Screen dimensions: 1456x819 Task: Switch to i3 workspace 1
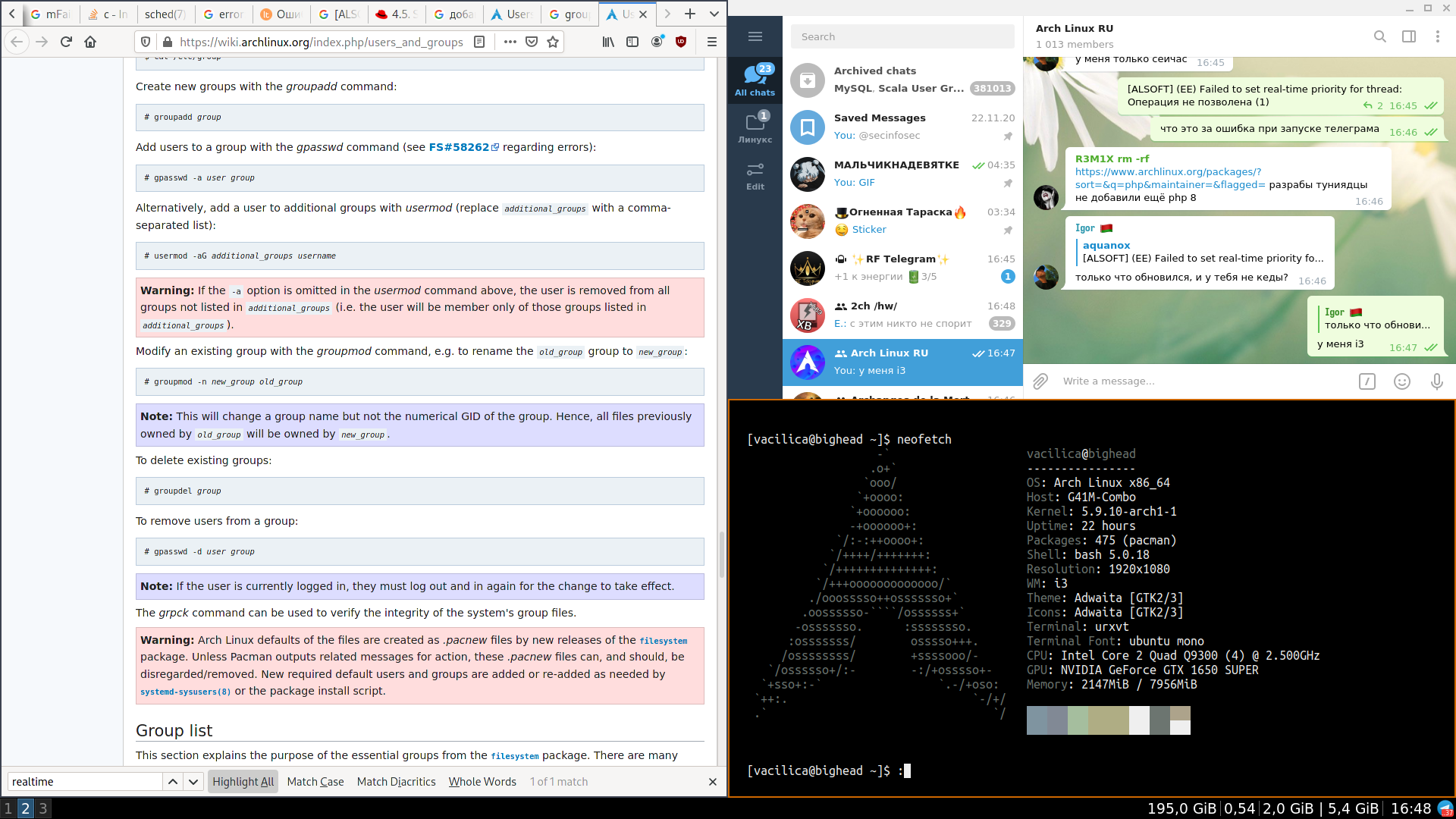(8, 808)
